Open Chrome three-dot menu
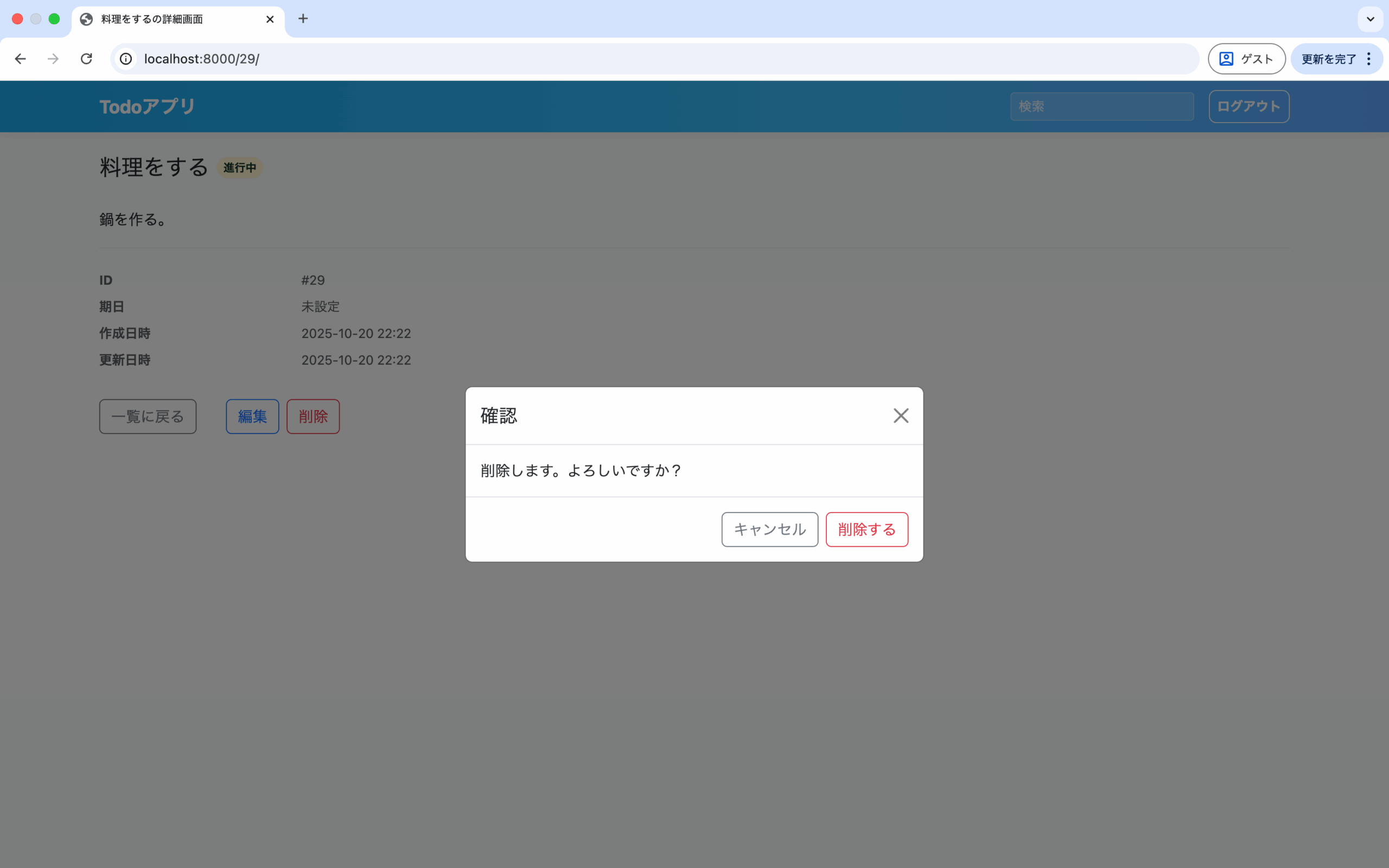The width and height of the screenshot is (1389, 868). 1369,59
